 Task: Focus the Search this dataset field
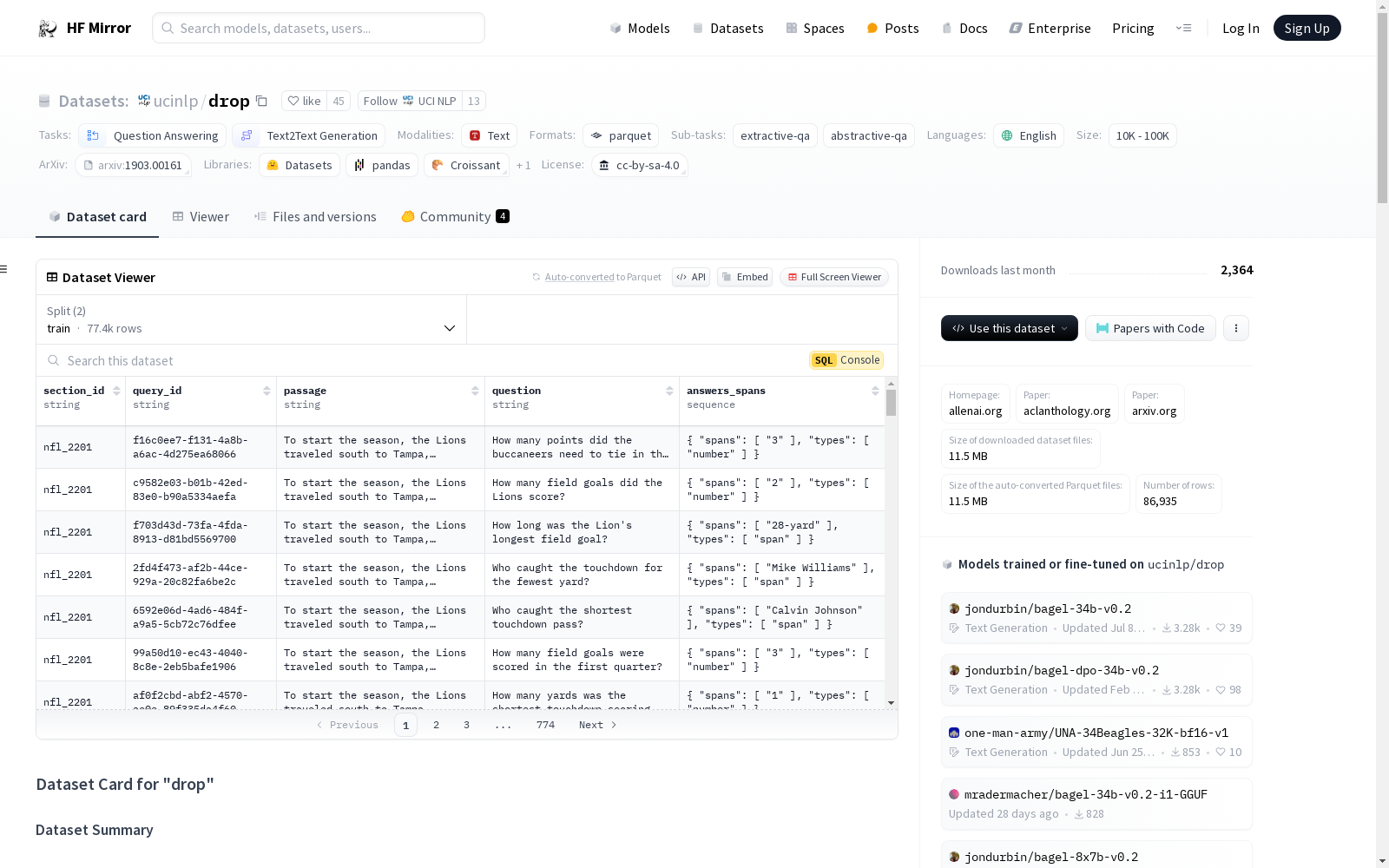[x=422, y=360]
